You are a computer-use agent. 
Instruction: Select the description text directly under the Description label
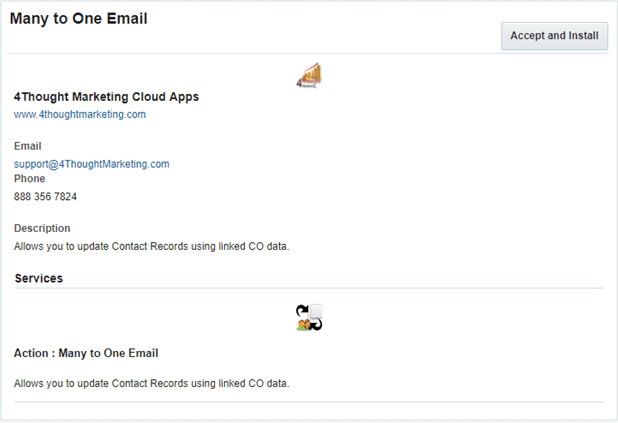click(151, 246)
